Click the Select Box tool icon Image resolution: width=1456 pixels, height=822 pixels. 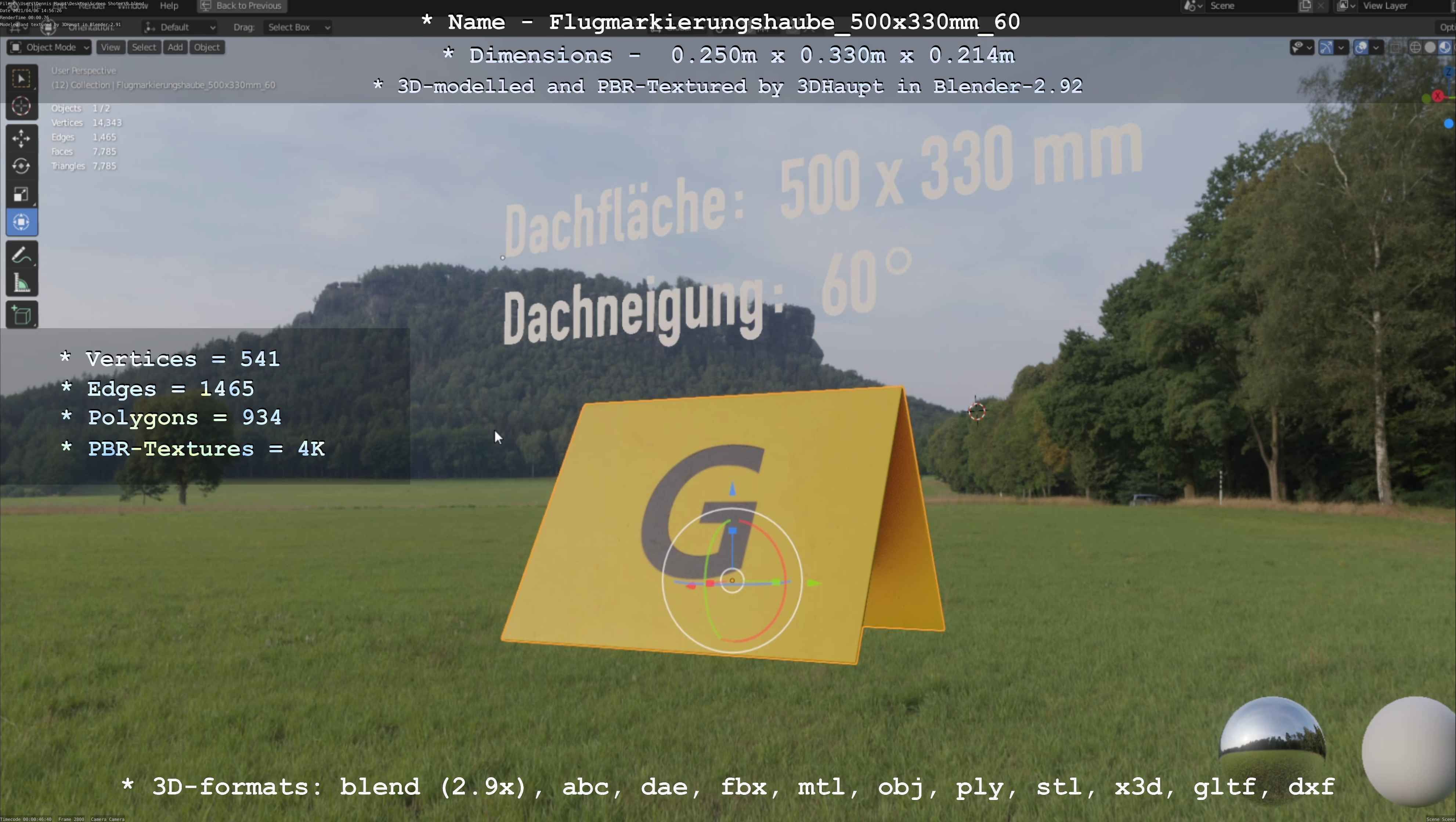[x=21, y=79]
